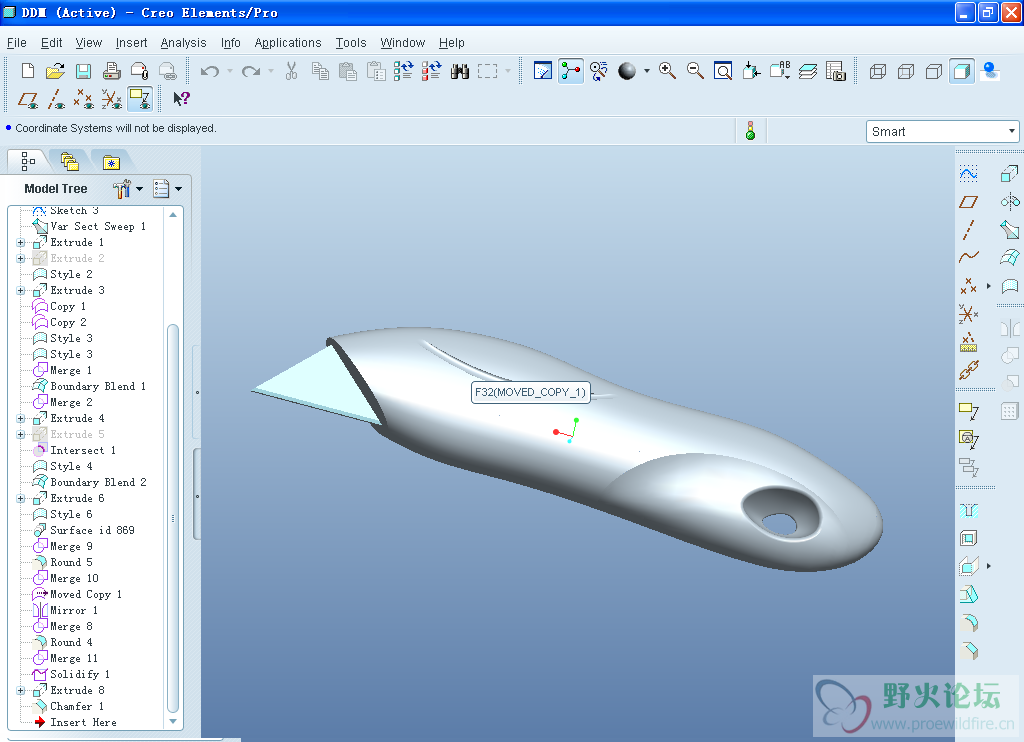Click the Zoom Out magnifier icon
This screenshot has width=1024, height=742.
coord(695,71)
